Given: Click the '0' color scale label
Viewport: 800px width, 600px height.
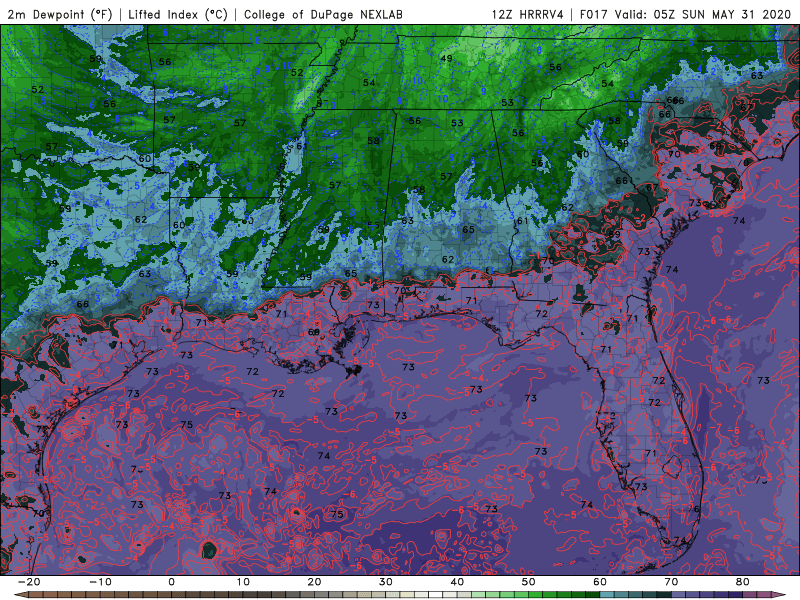Looking at the screenshot, I should tap(171, 582).
